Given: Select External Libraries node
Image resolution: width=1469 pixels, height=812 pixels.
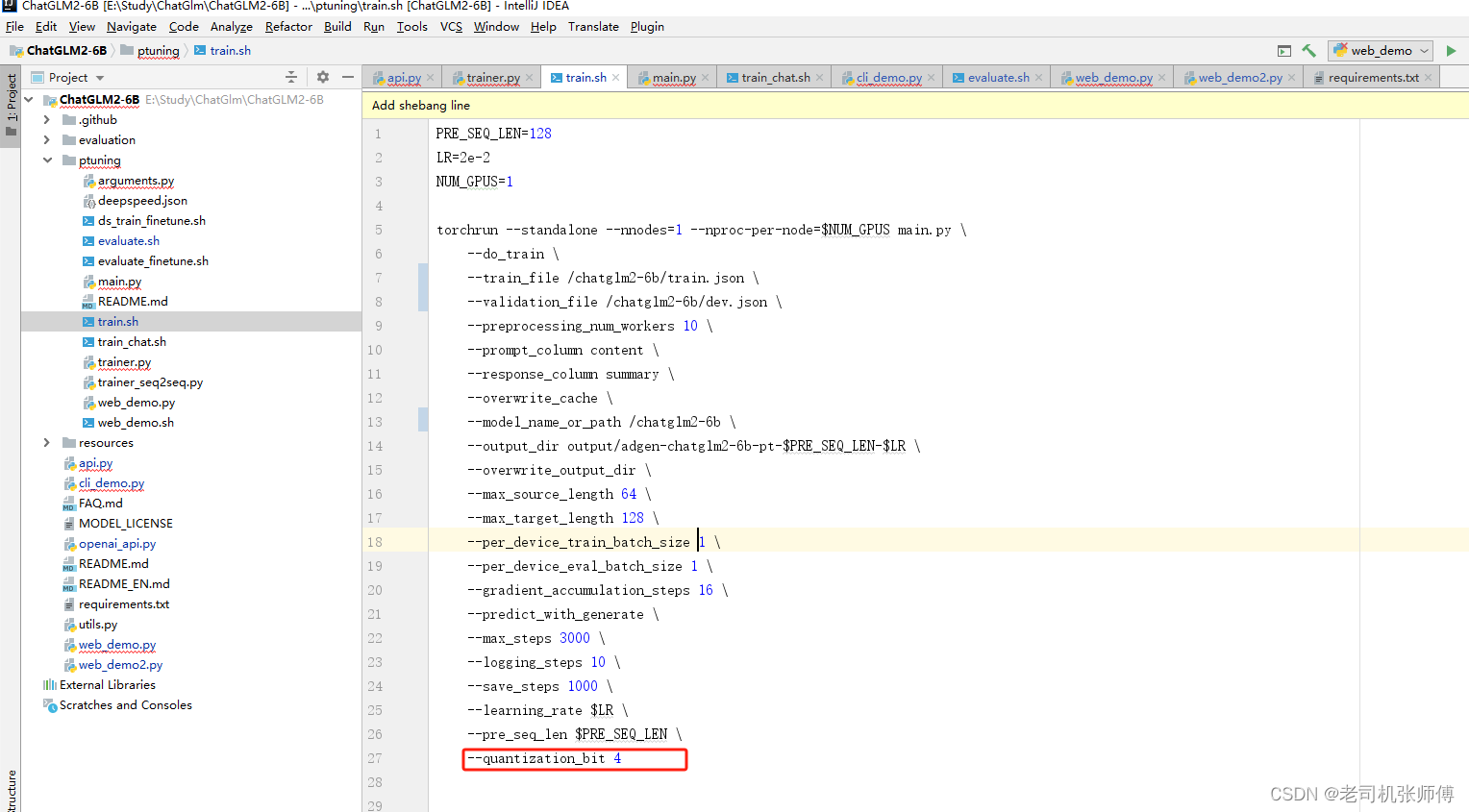Looking at the screenshot, I should click(108, 685).
